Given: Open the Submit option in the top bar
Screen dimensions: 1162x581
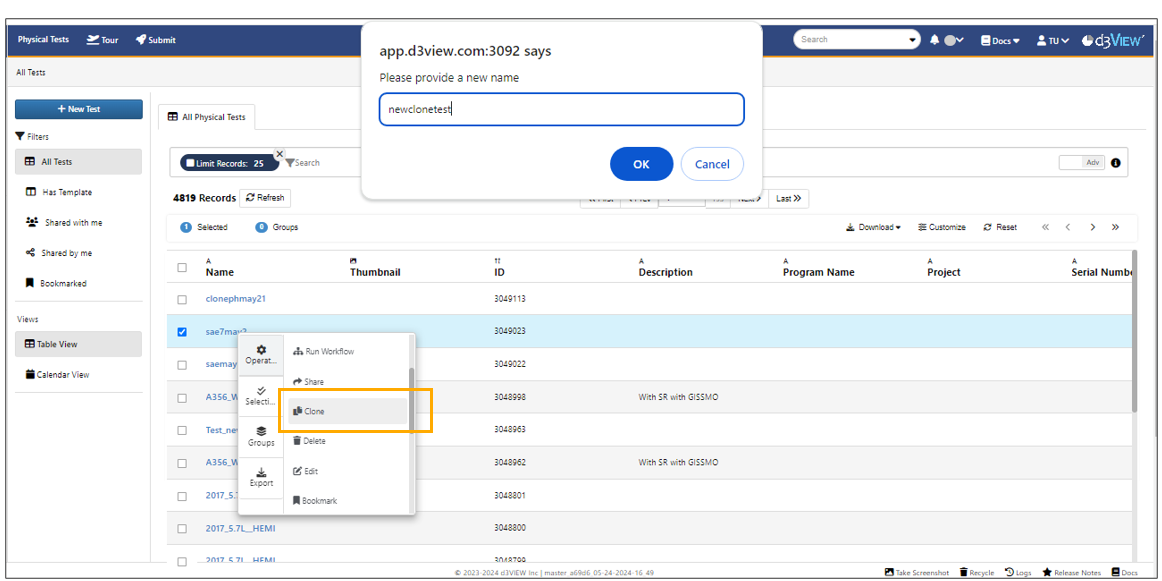Looking at the screenshot, I should pos(156,40).
